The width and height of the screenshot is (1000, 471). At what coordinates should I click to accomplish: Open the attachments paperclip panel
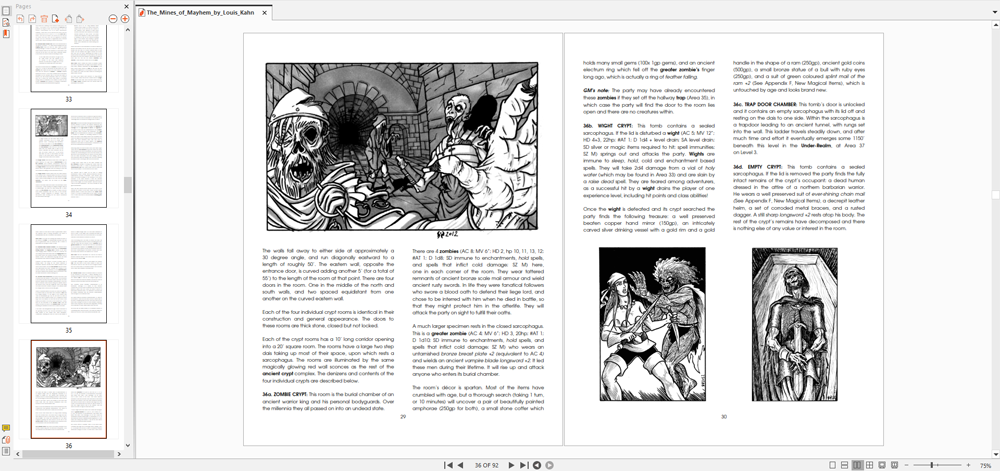[6, 439]
